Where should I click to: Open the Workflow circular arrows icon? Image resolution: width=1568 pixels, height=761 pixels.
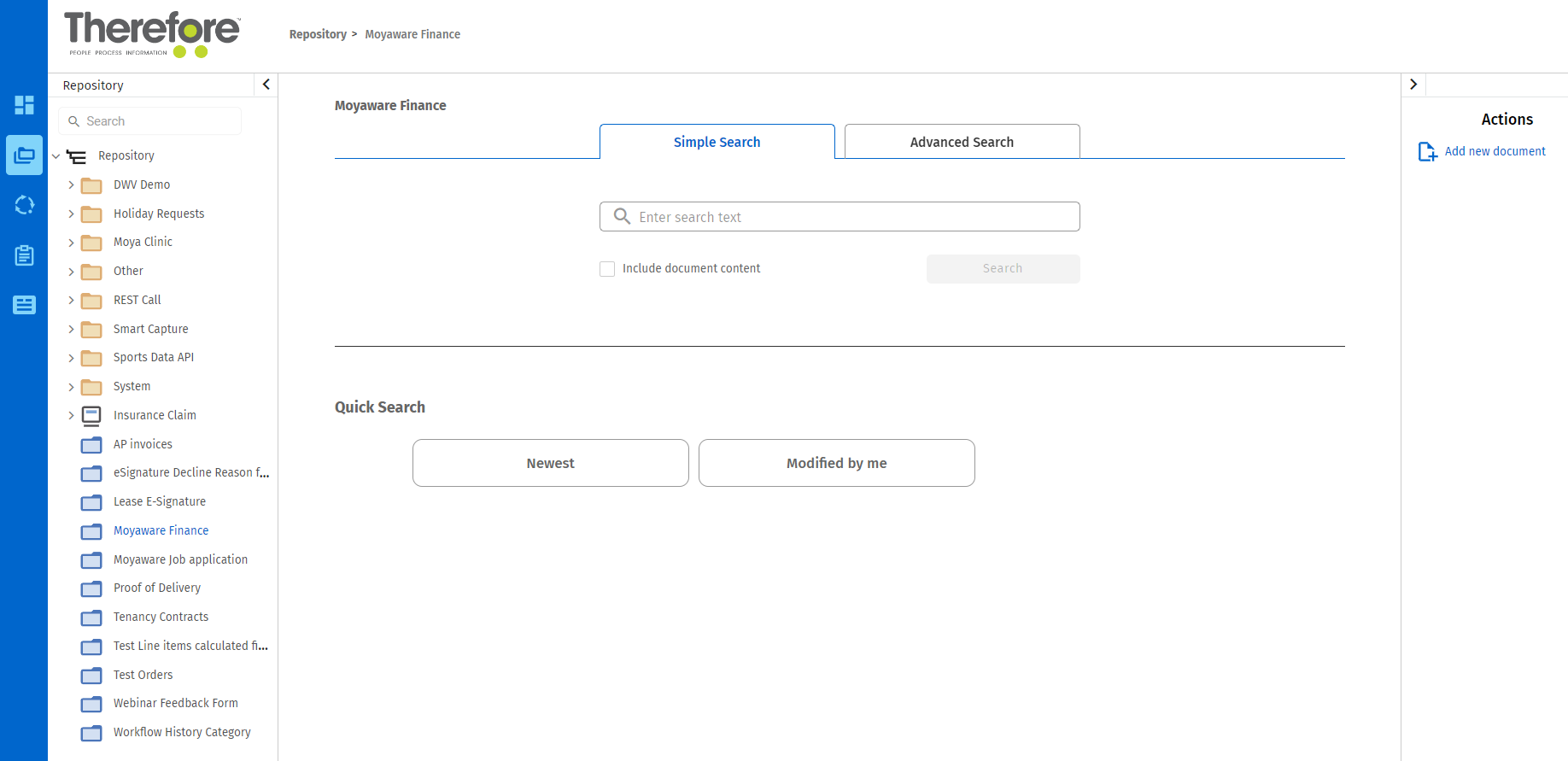(24, 205)
